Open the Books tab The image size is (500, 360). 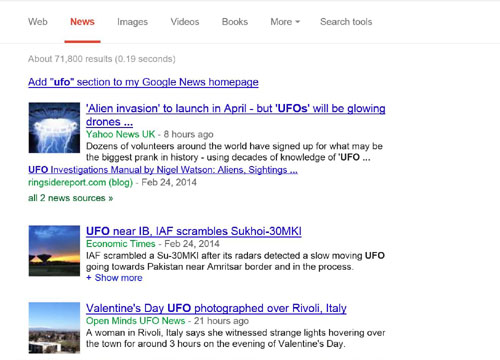(x=235, y=22)
